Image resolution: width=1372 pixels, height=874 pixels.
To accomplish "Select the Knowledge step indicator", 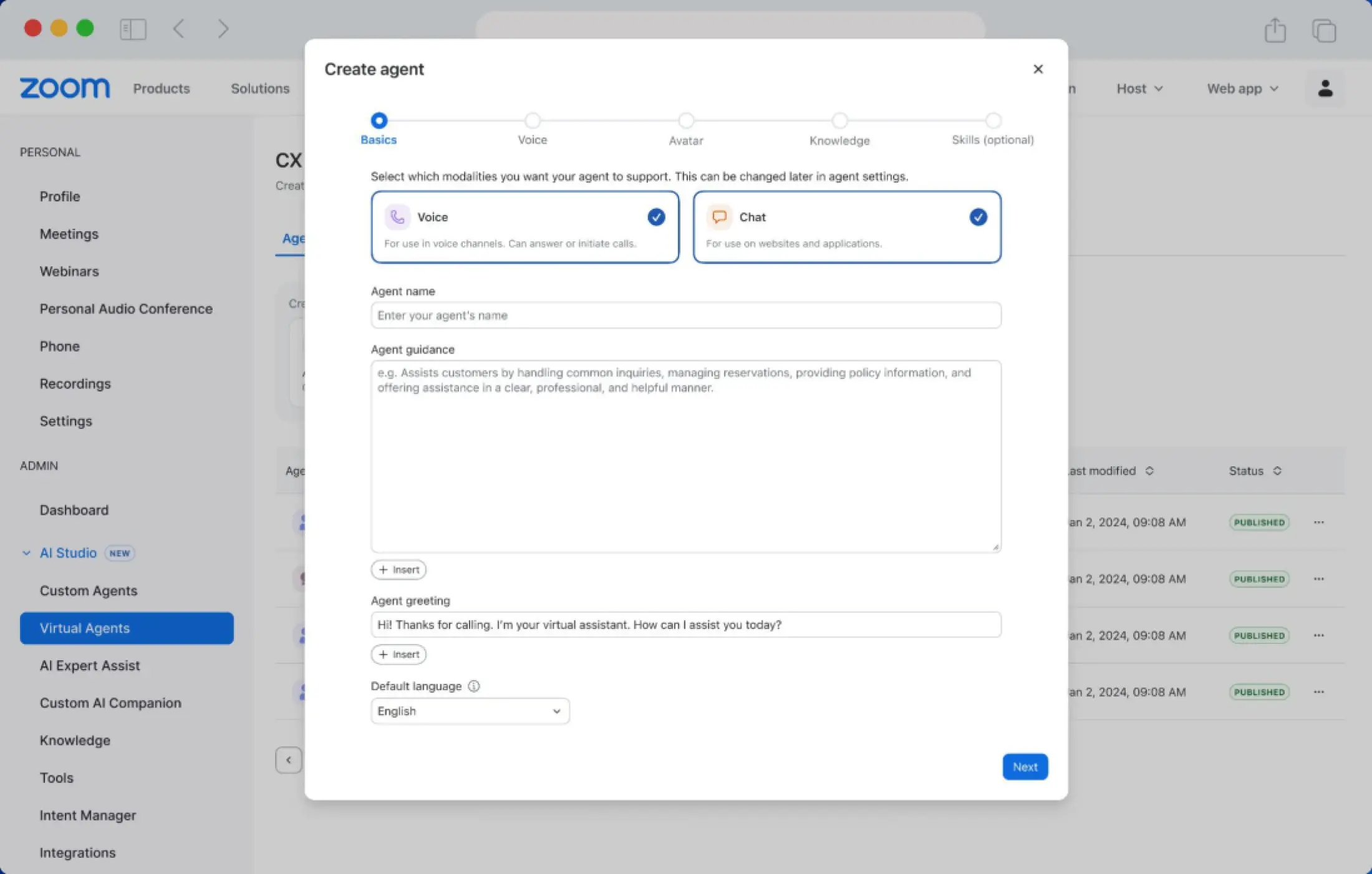I will click(x=839, y=120).
